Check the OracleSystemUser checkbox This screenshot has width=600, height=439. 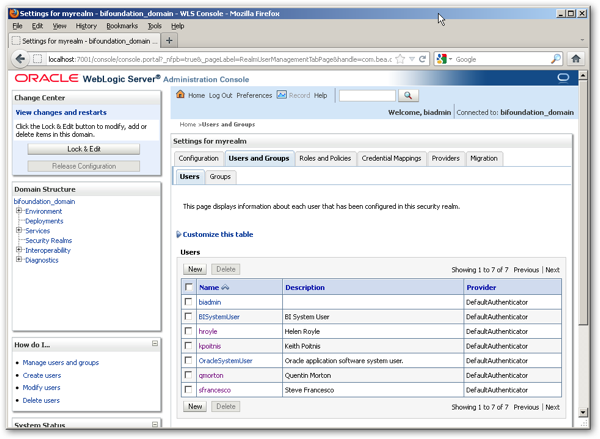[x=188, y=360]
